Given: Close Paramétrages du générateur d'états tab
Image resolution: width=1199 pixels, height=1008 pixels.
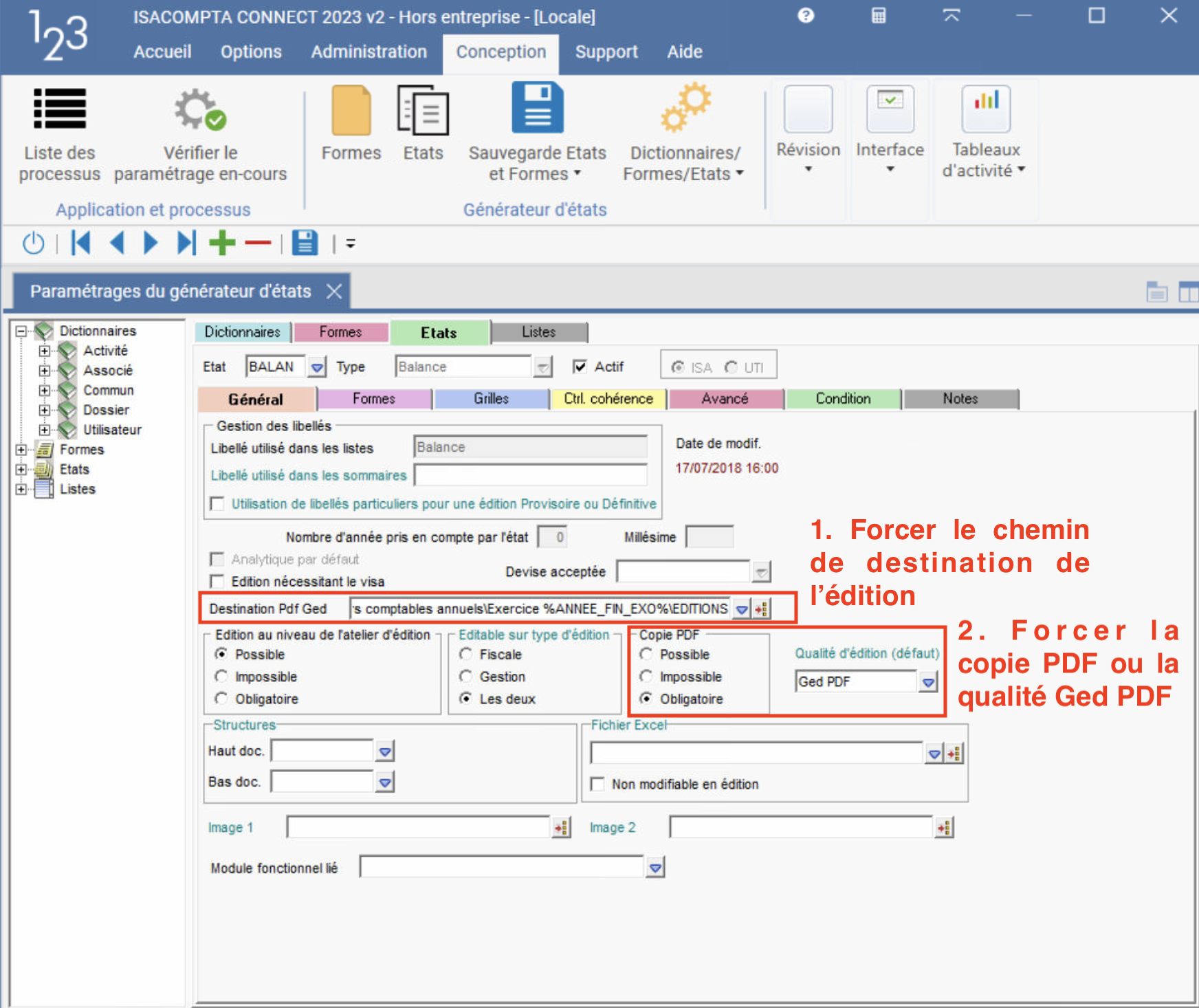Looking at the screenshot, I should click(334, 292).
